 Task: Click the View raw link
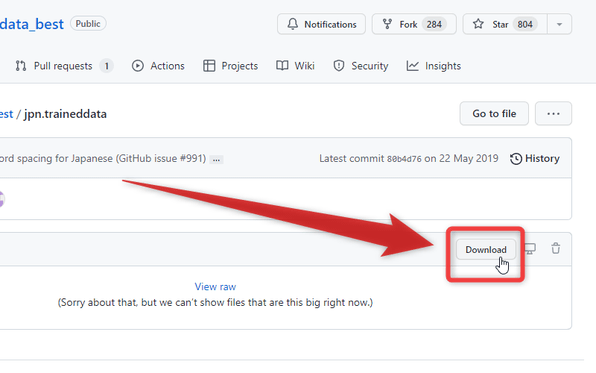pyautogui.click(x=215, y=287)
